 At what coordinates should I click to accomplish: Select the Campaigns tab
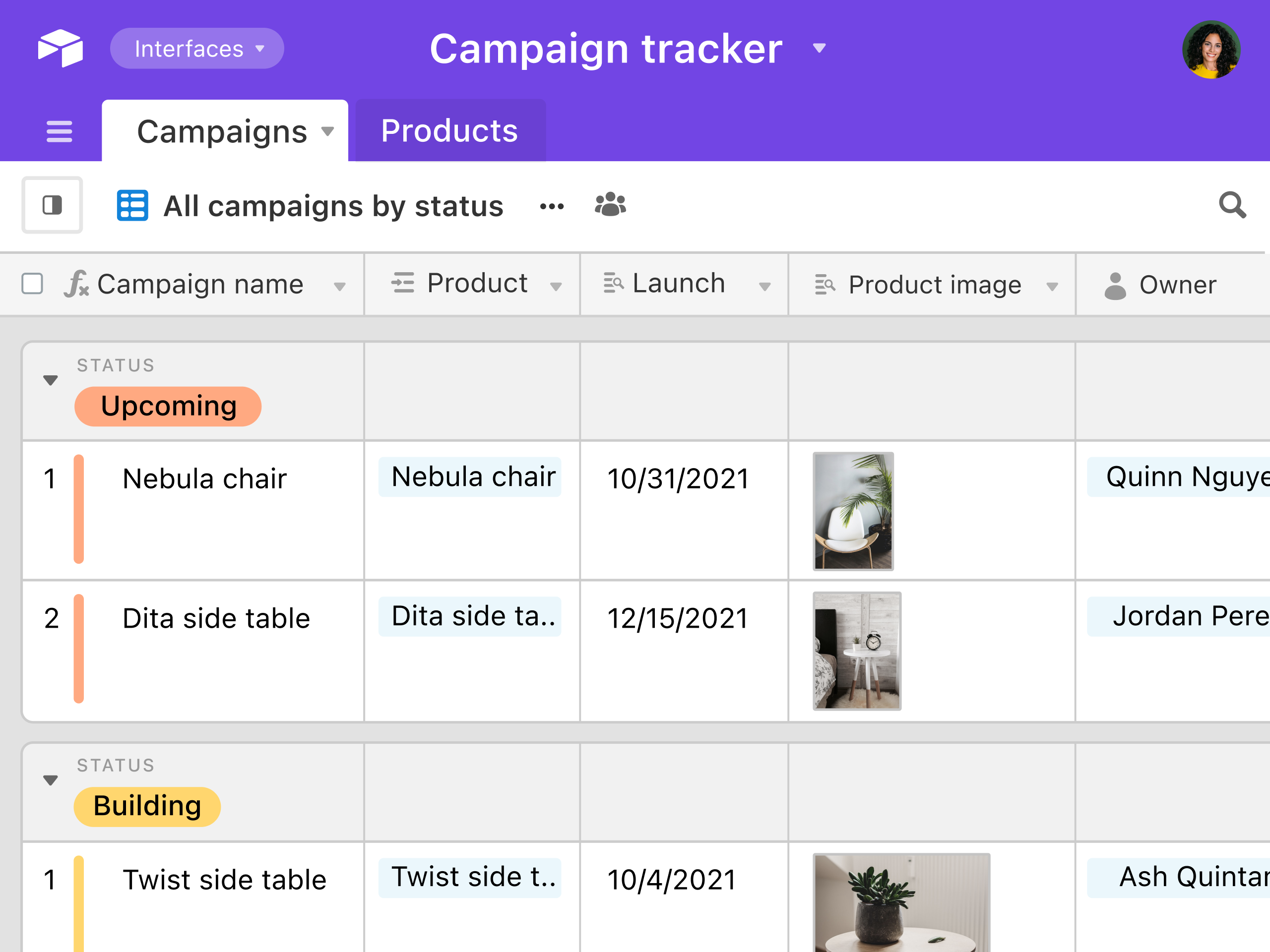tap(224, 131)
